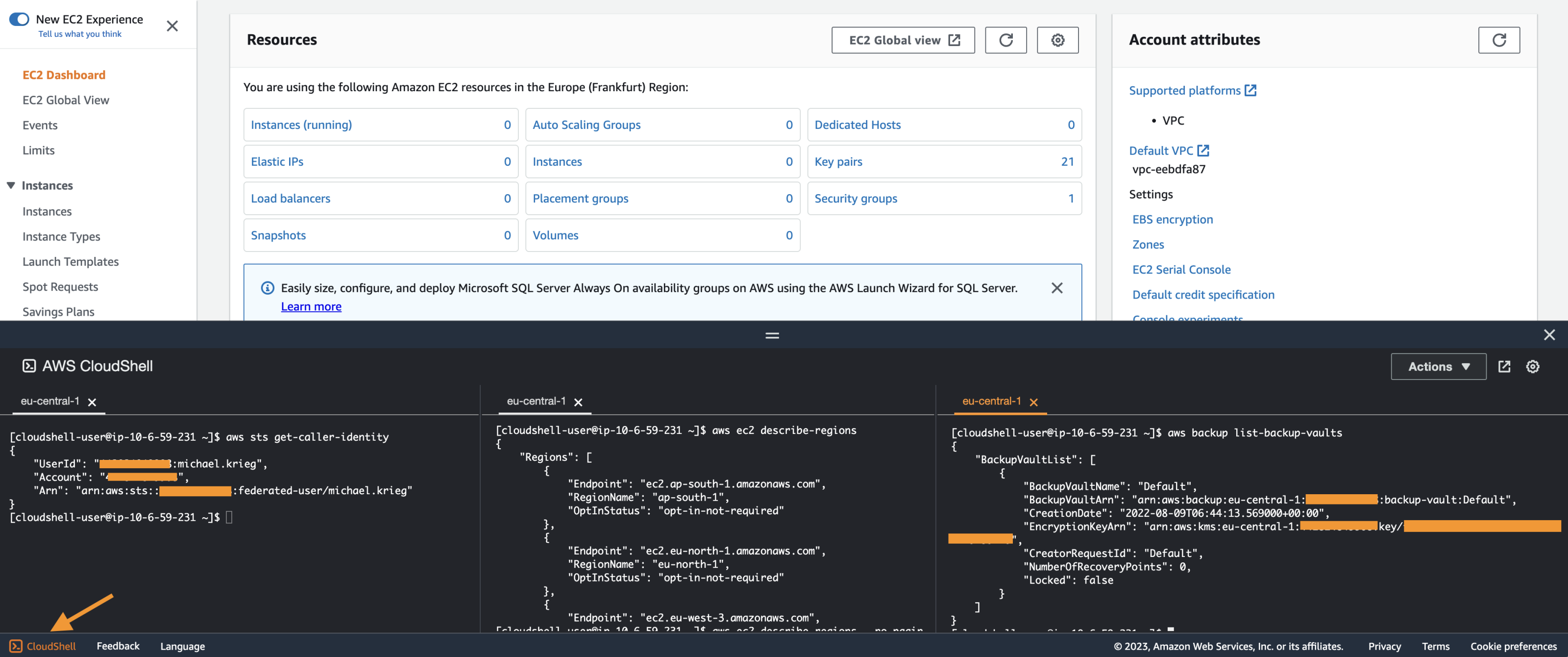
Task: Click the info icon in SQL Server banner
Action: click(267, 288)
